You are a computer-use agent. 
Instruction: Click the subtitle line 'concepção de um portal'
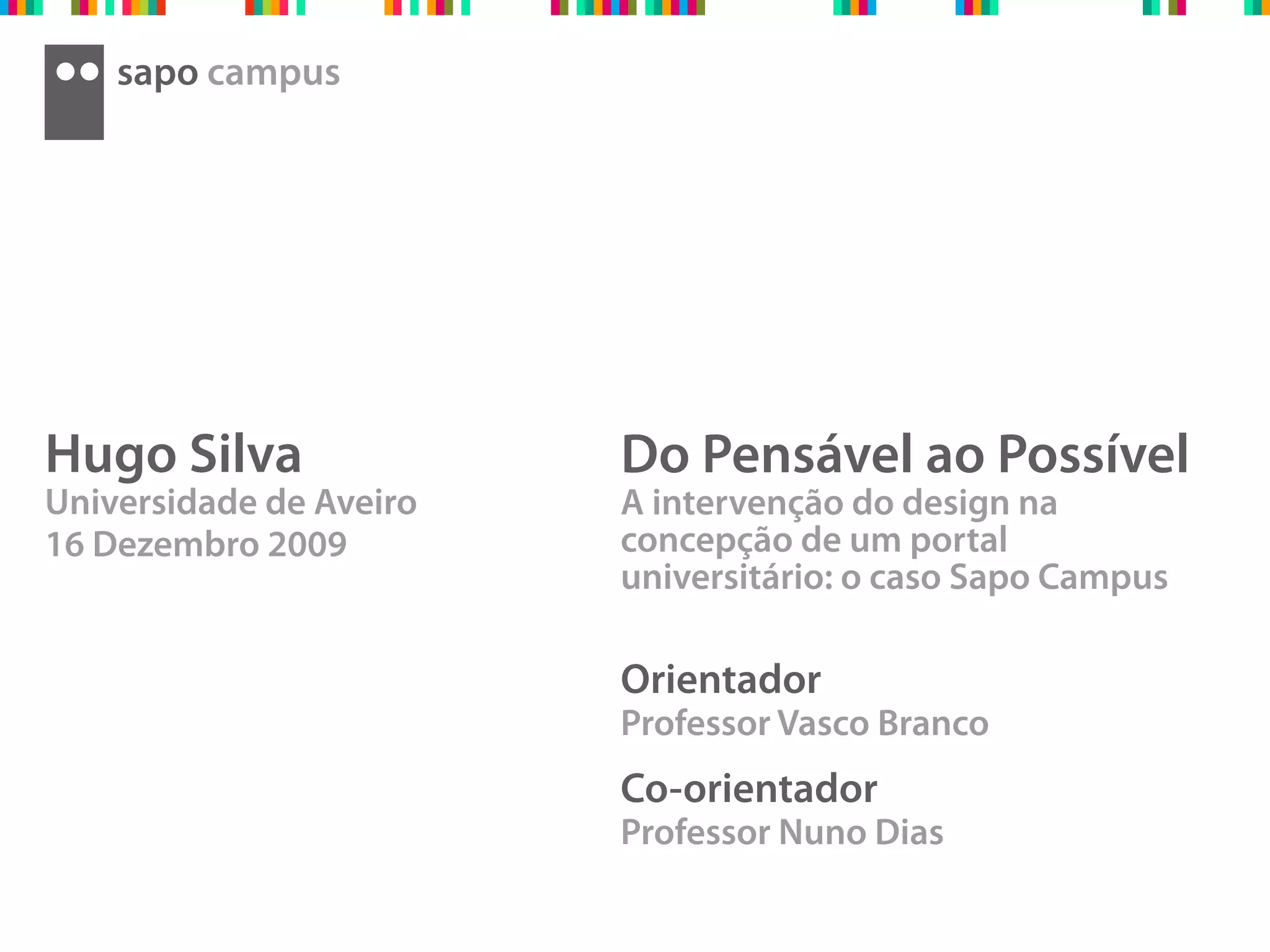click(814, 539)
